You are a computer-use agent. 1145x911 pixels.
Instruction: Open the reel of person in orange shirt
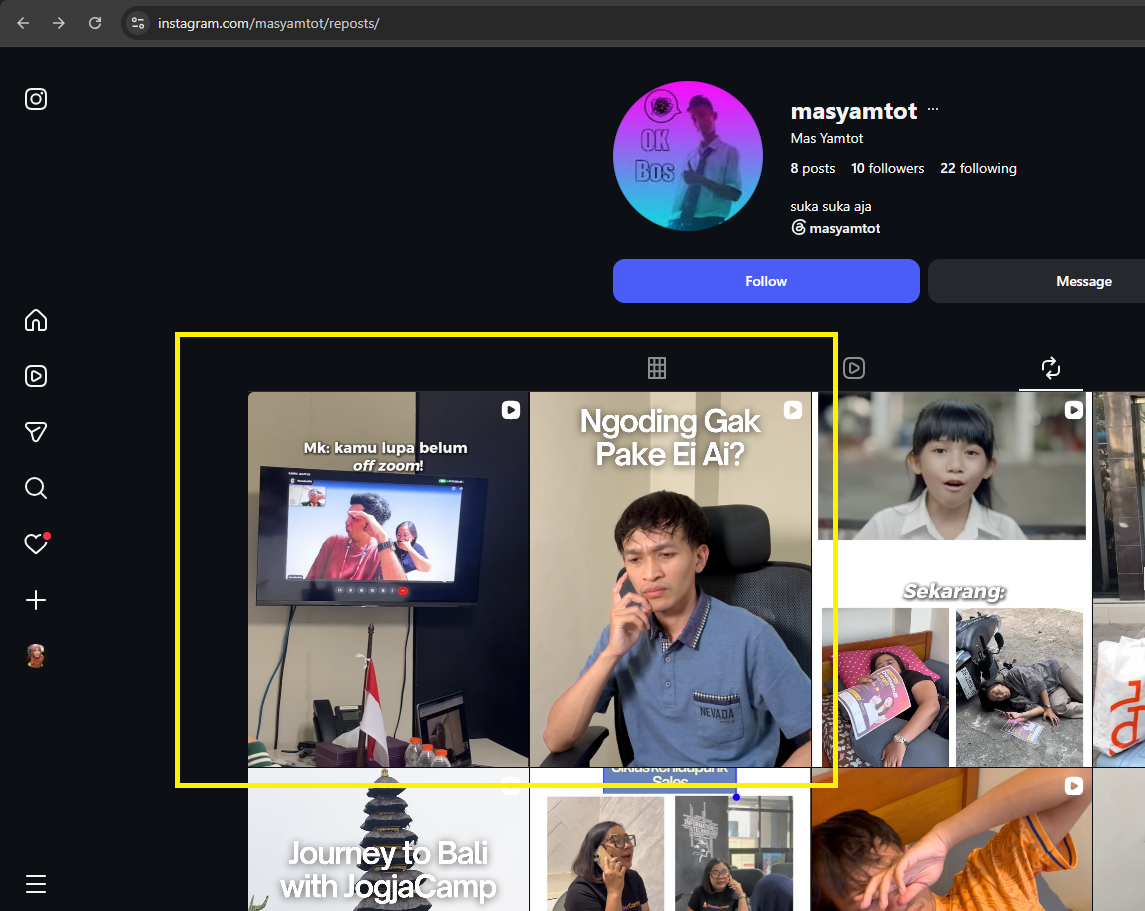(x=952, y=839)
